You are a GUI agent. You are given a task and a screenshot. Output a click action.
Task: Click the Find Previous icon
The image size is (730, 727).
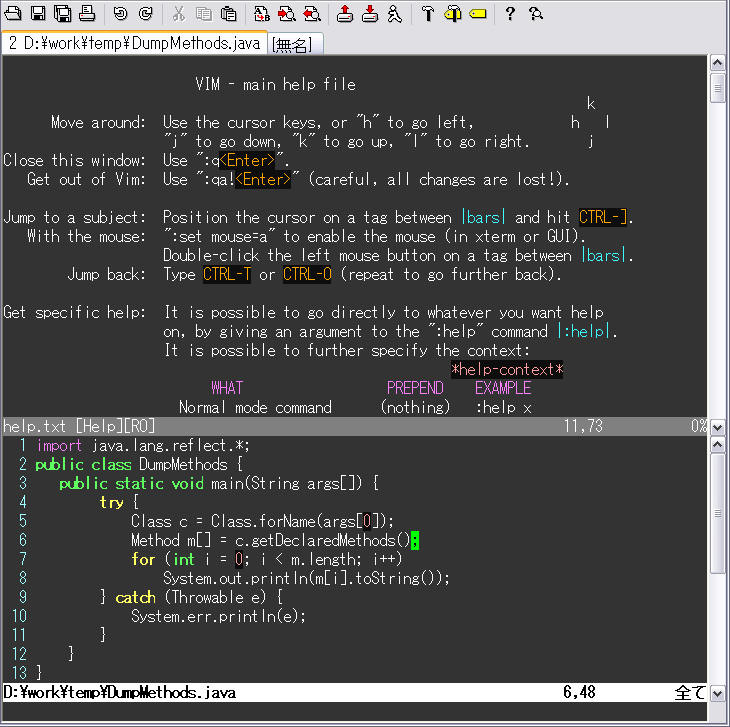tap(312, 13)
